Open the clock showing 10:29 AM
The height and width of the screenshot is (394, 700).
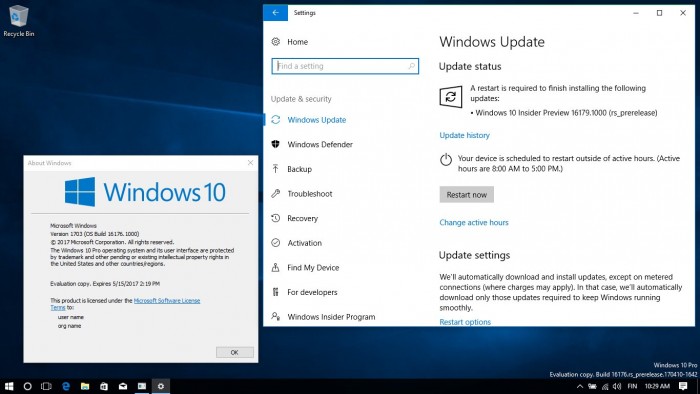[657, 386]
